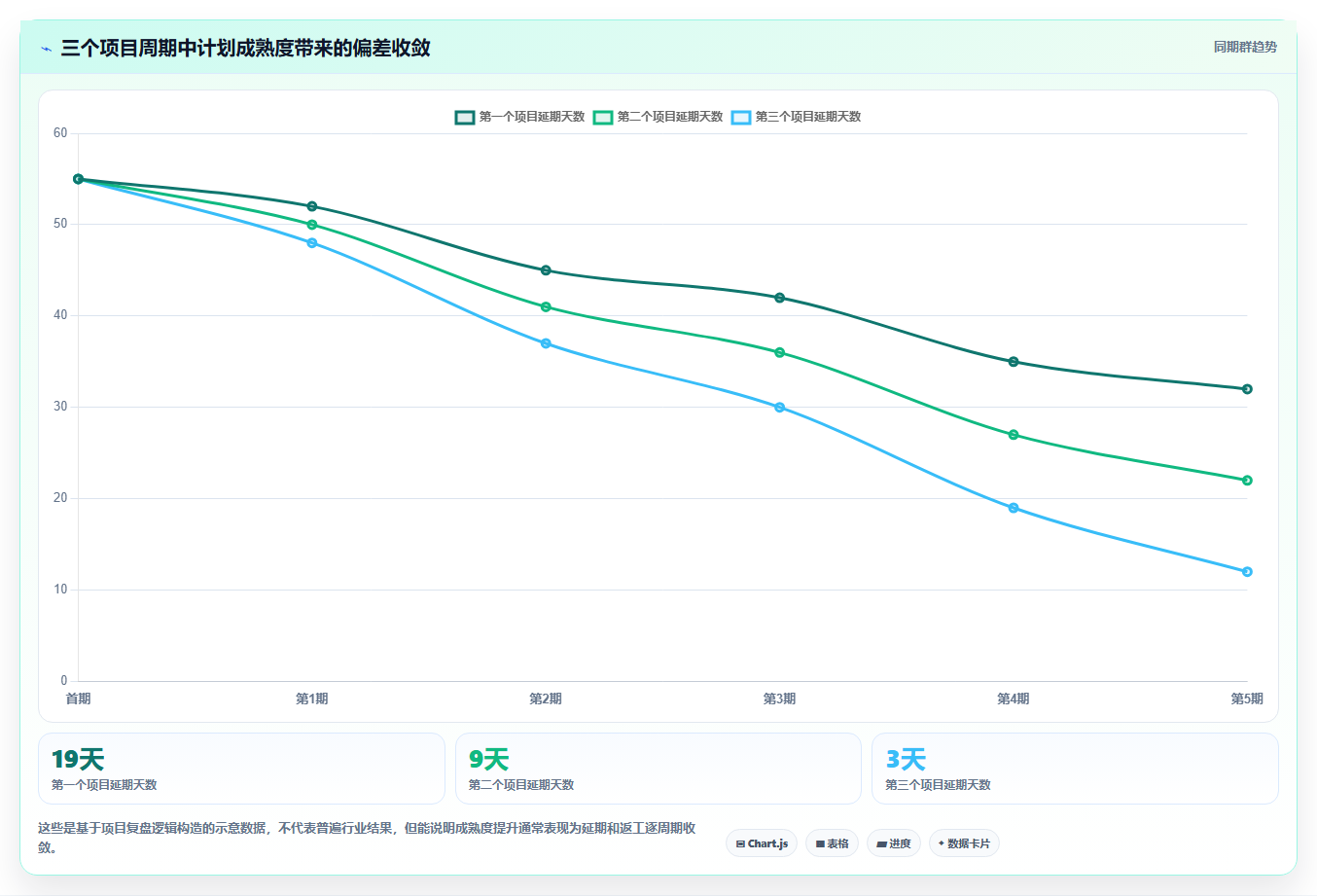Image resolution: width=1317 pixels, height=896 pixels.
Task: Click the 30 y-axis tick label
Action: coord(60,407)
